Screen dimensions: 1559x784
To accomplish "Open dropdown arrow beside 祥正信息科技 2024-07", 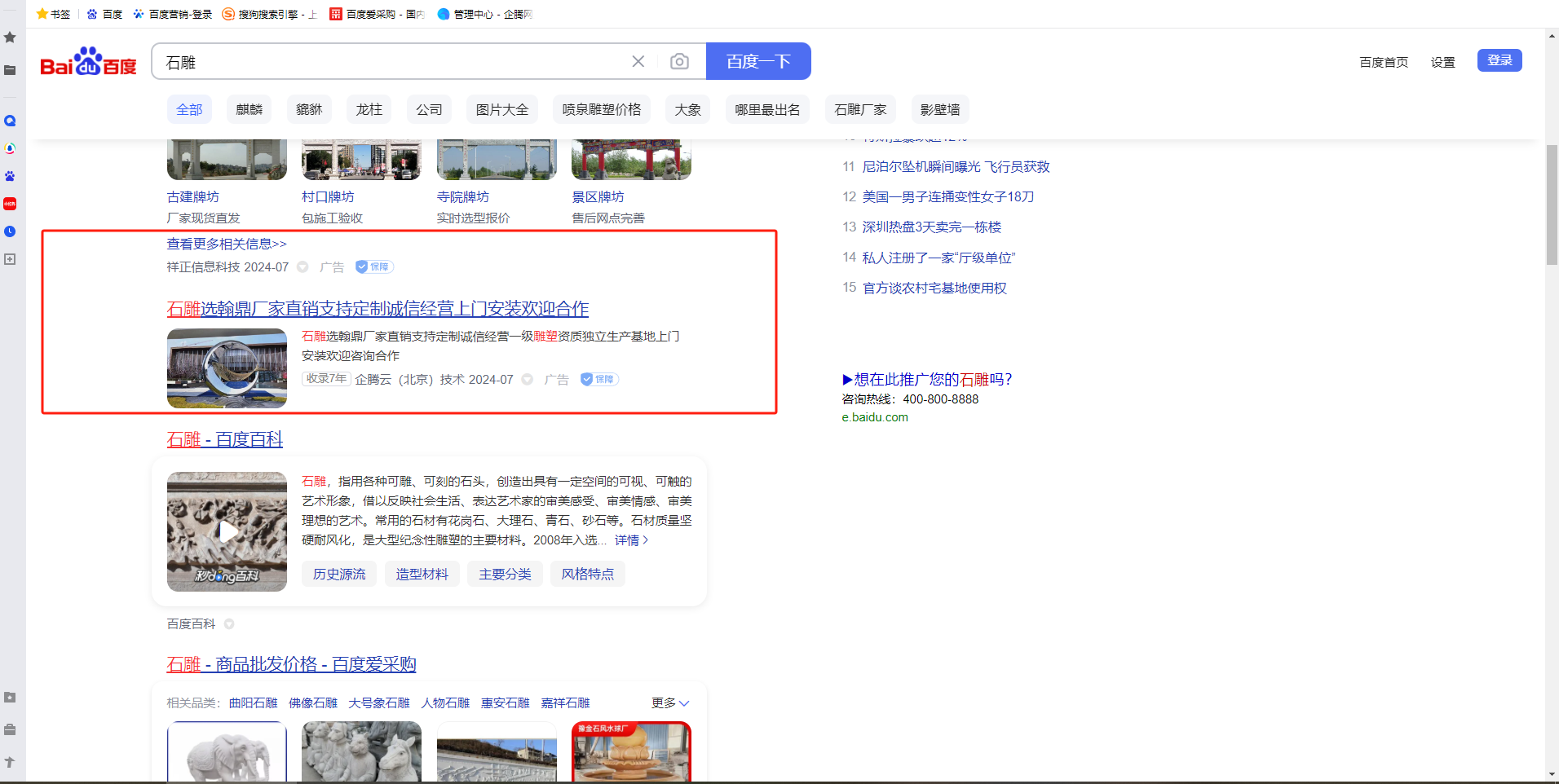I will coord(303,266).
